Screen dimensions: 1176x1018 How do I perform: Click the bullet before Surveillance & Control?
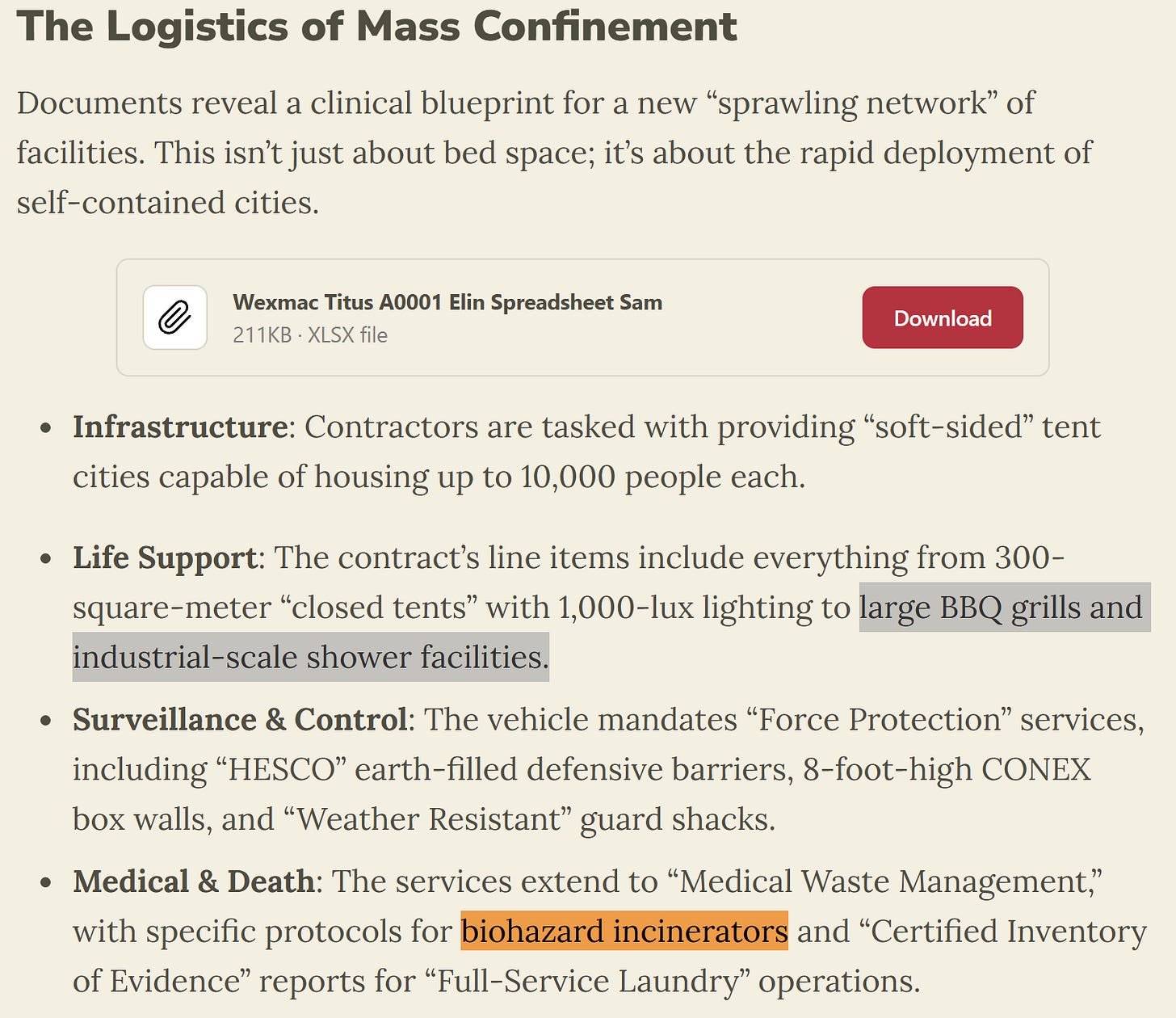click(x=47, y=721)
